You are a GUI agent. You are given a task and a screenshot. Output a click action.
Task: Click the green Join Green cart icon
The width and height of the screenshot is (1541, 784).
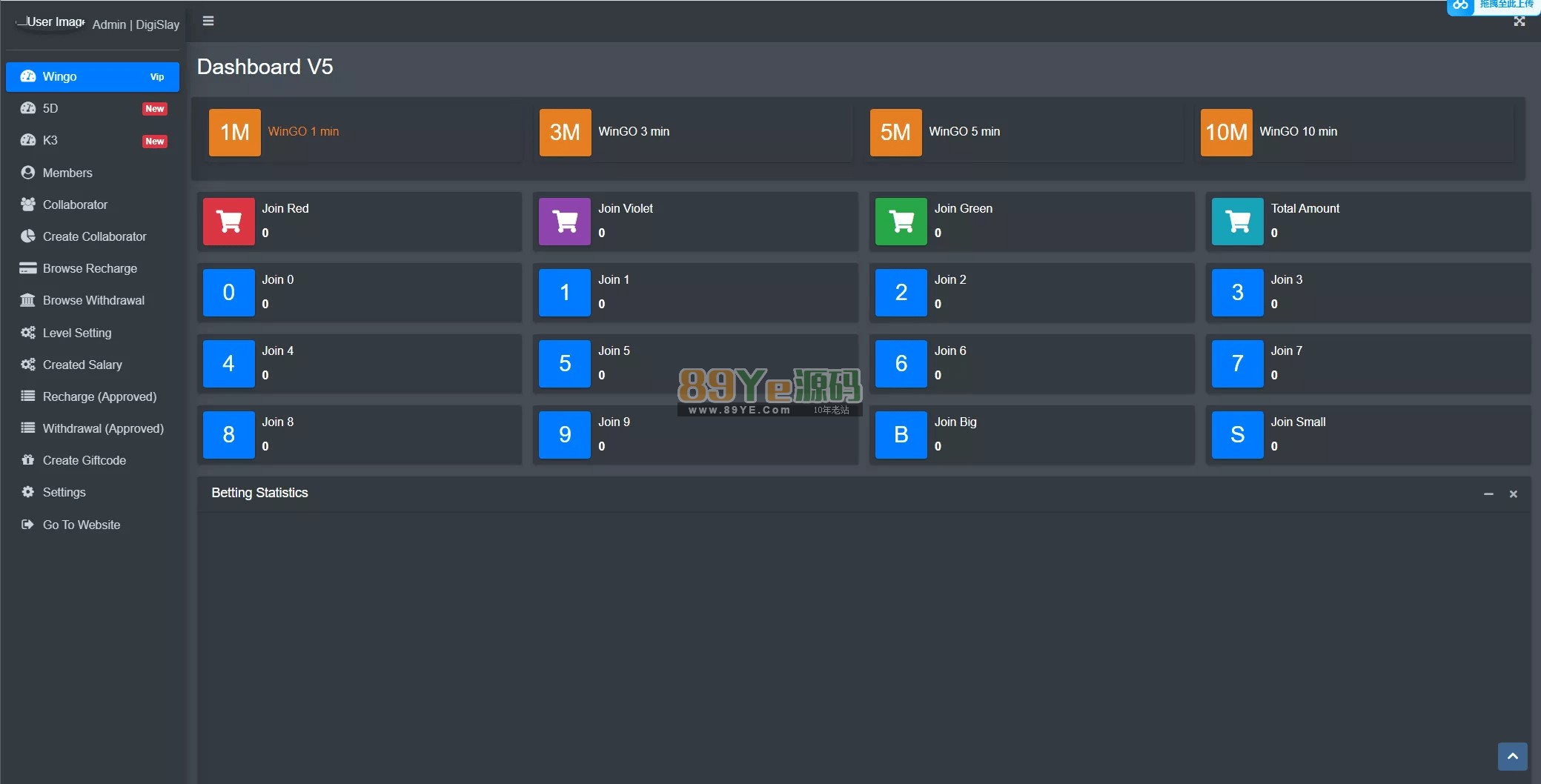pyautogui.click(x=901, y=221)
